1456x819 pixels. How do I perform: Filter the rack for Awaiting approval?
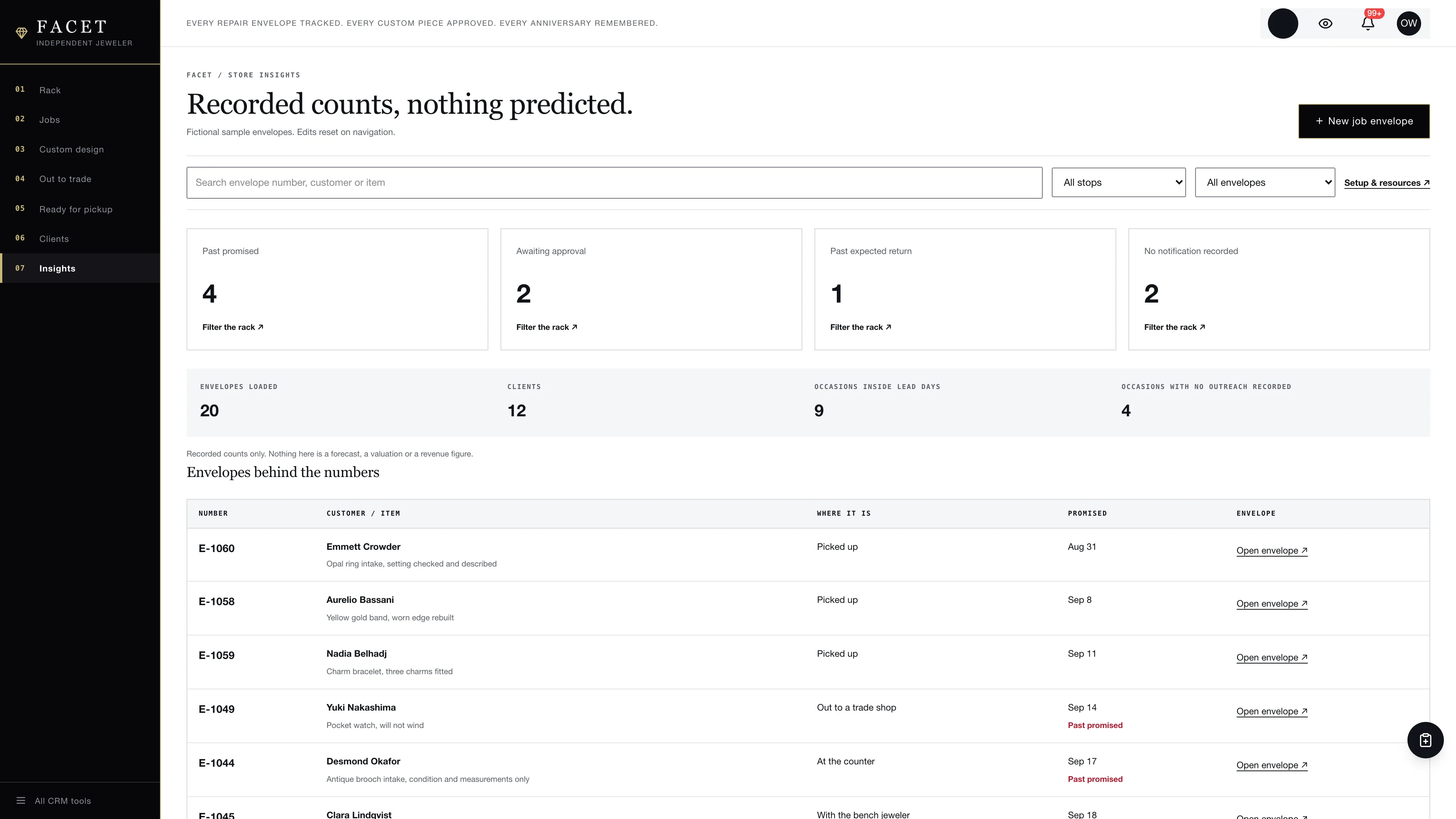(x=546, y=327)
